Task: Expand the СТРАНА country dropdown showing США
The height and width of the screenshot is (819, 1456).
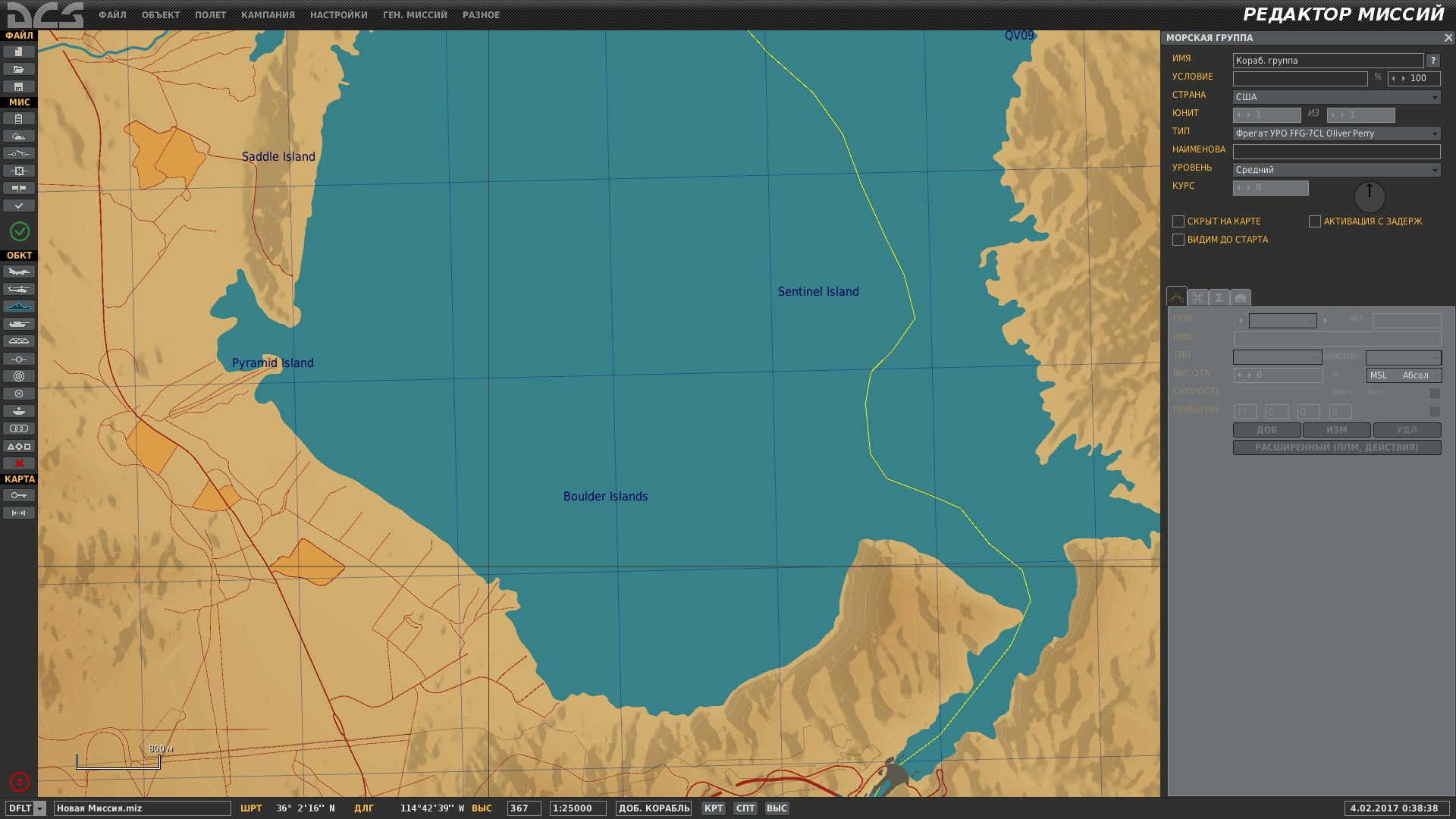Action: (1337, 97)
